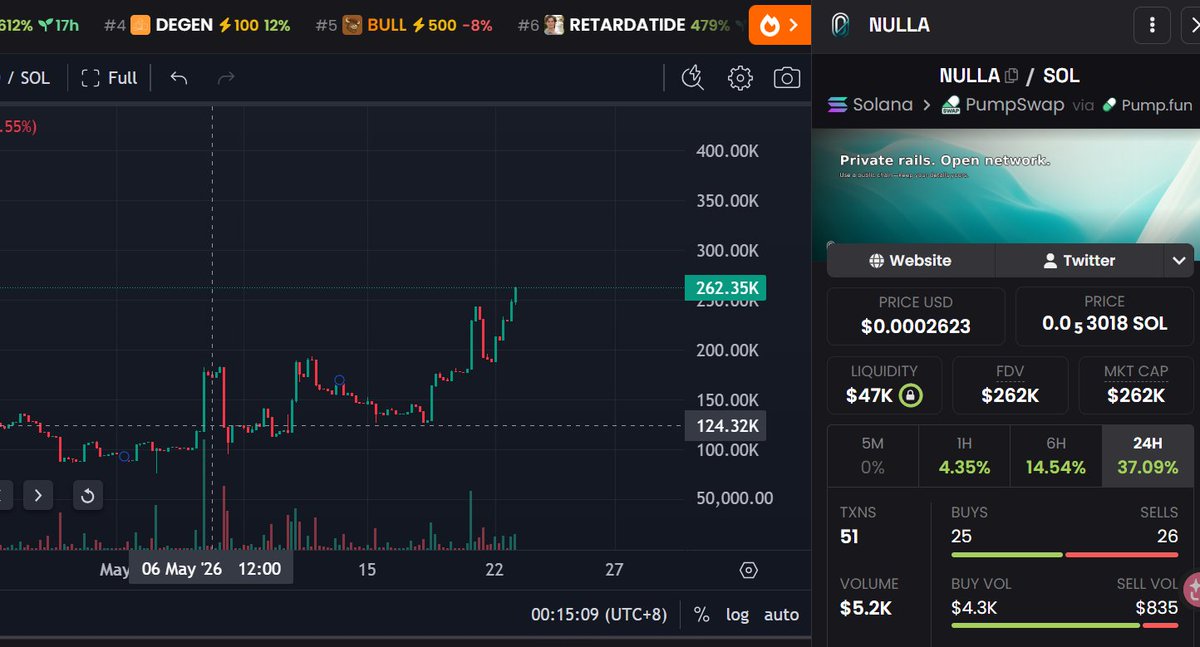Click the 50,000.00 volume axis label
1200x647 pixels.
coord(734,497)
